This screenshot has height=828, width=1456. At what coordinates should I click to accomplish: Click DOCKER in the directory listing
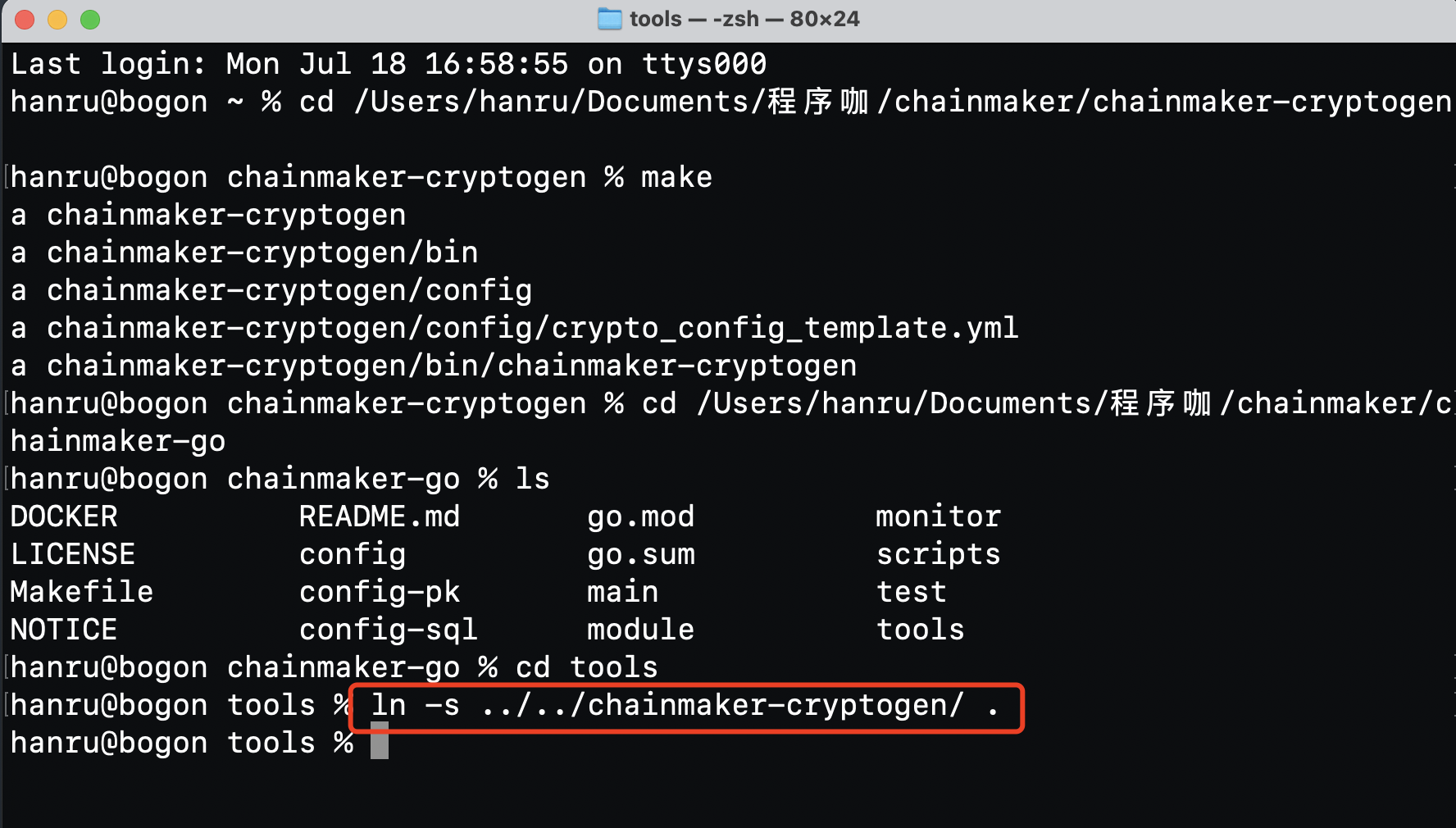point(63,516)
